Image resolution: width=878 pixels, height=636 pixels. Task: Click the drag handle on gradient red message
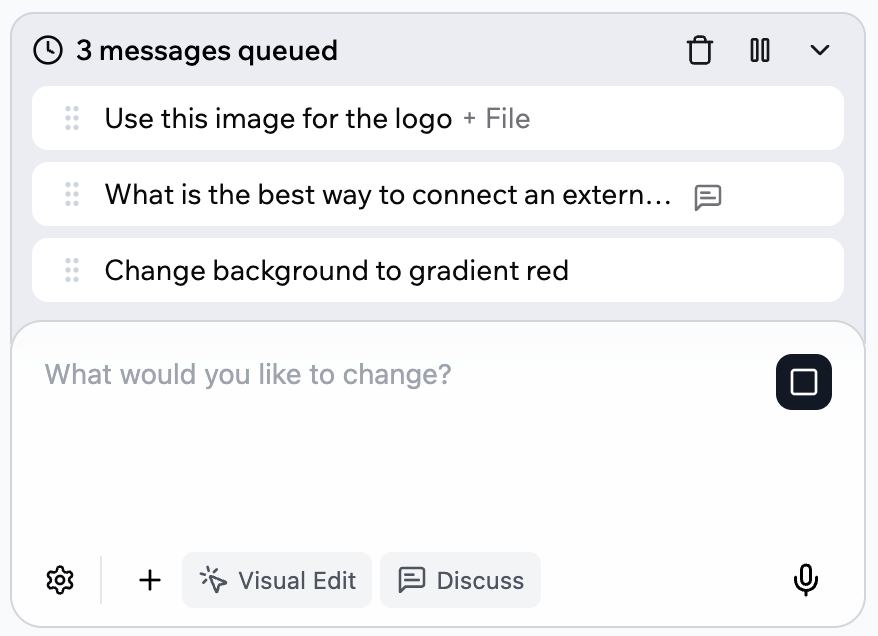coord(71,270)
